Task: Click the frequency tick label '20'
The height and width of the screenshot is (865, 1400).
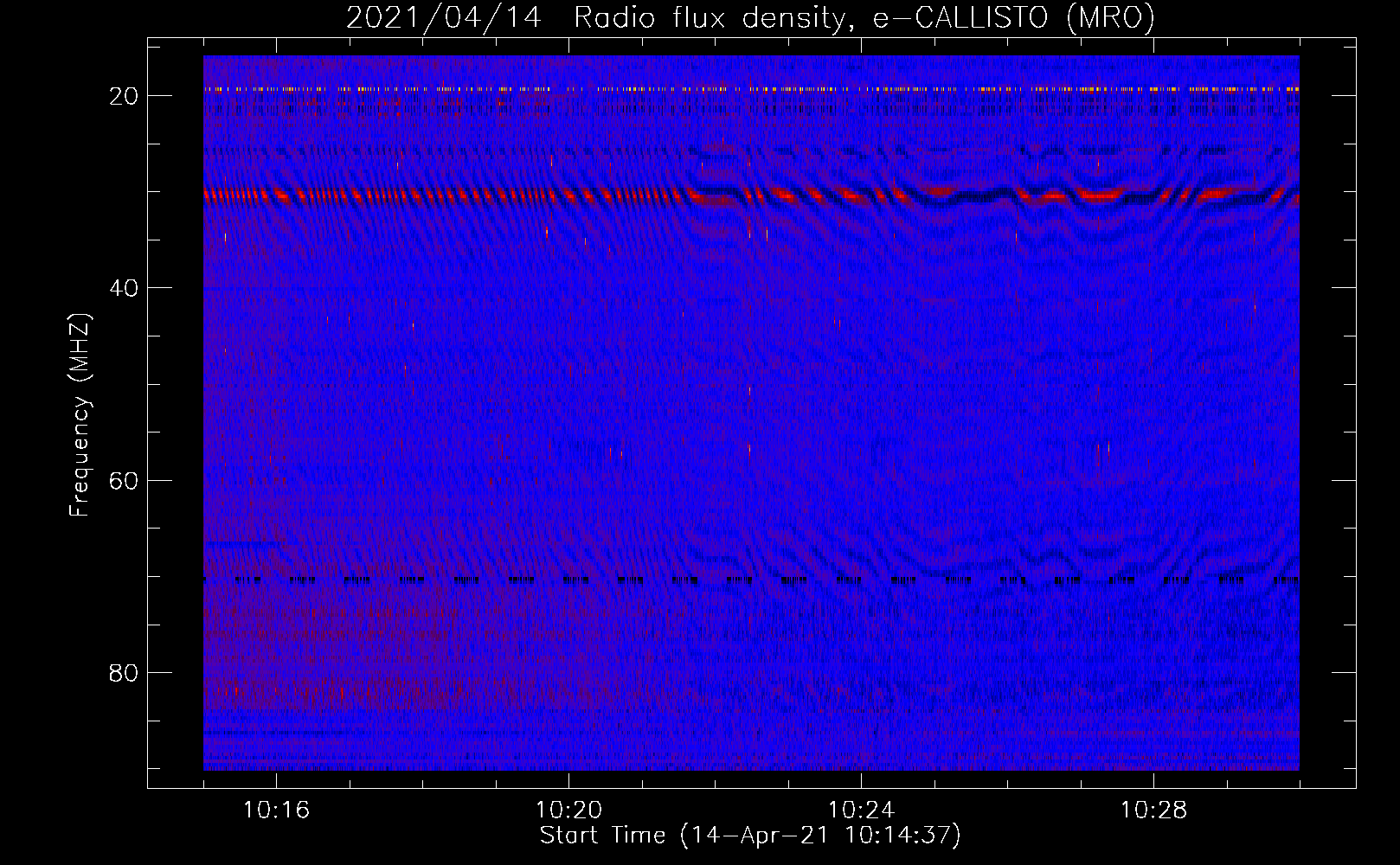Action: pos(124,96)
